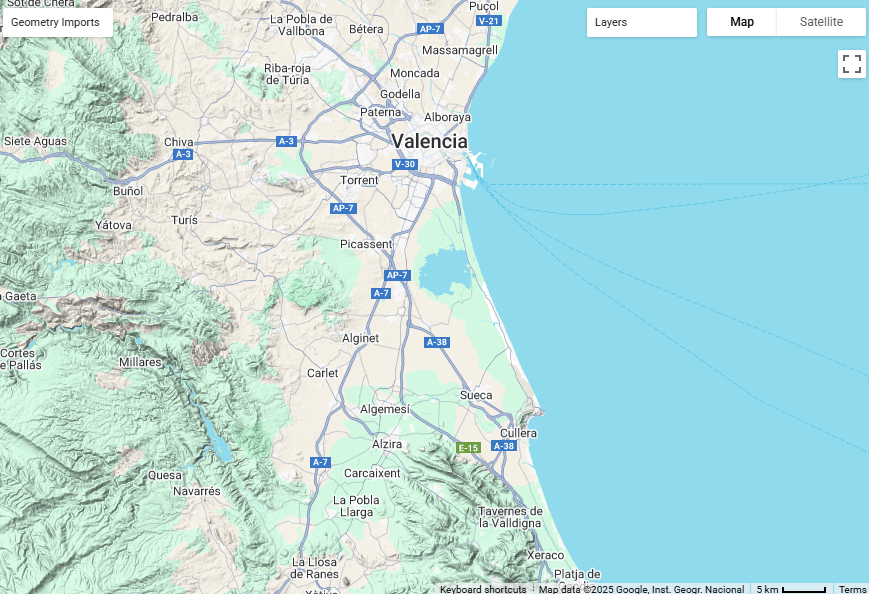Screen dimensions: 869x594
Task: Click the A-7 shield above Alginet
Action: click(x=381, y=293)
